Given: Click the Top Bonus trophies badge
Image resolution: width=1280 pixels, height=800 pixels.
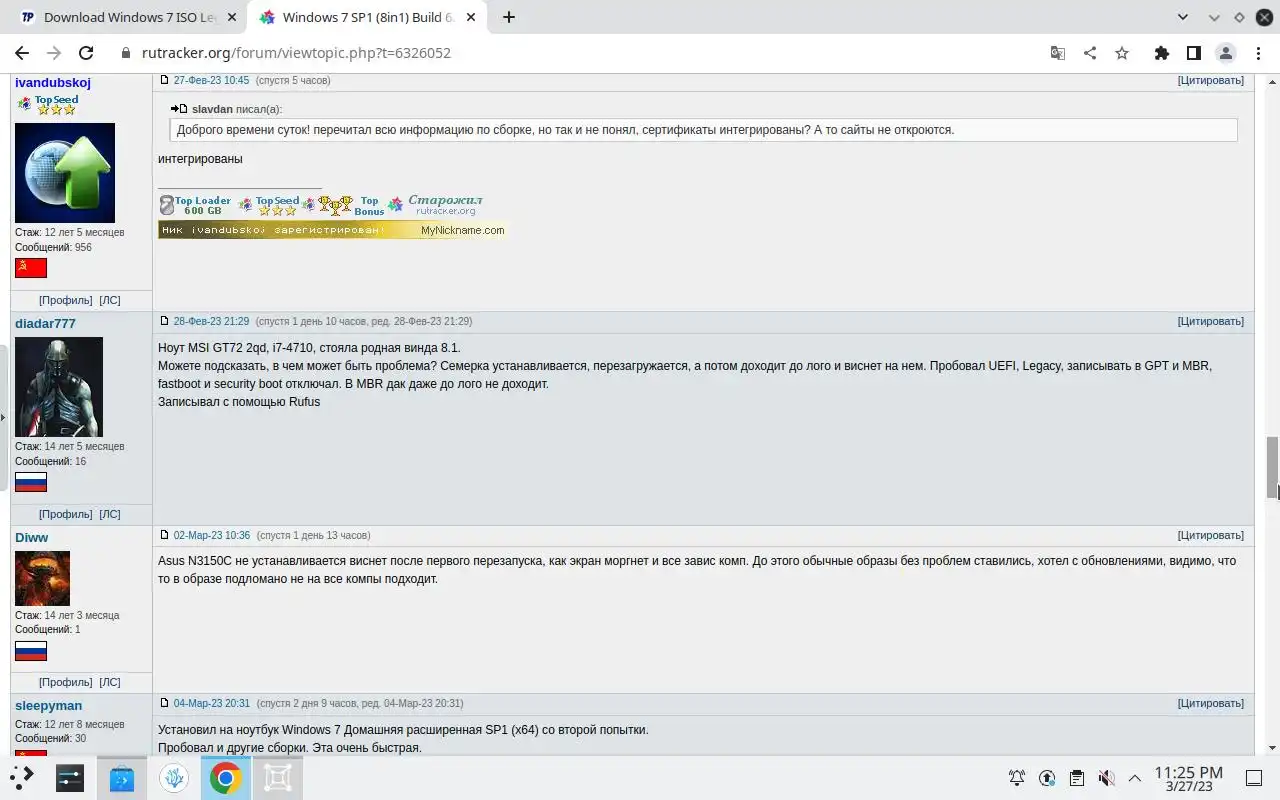Looking at the screenshot, I should [344, 205].
